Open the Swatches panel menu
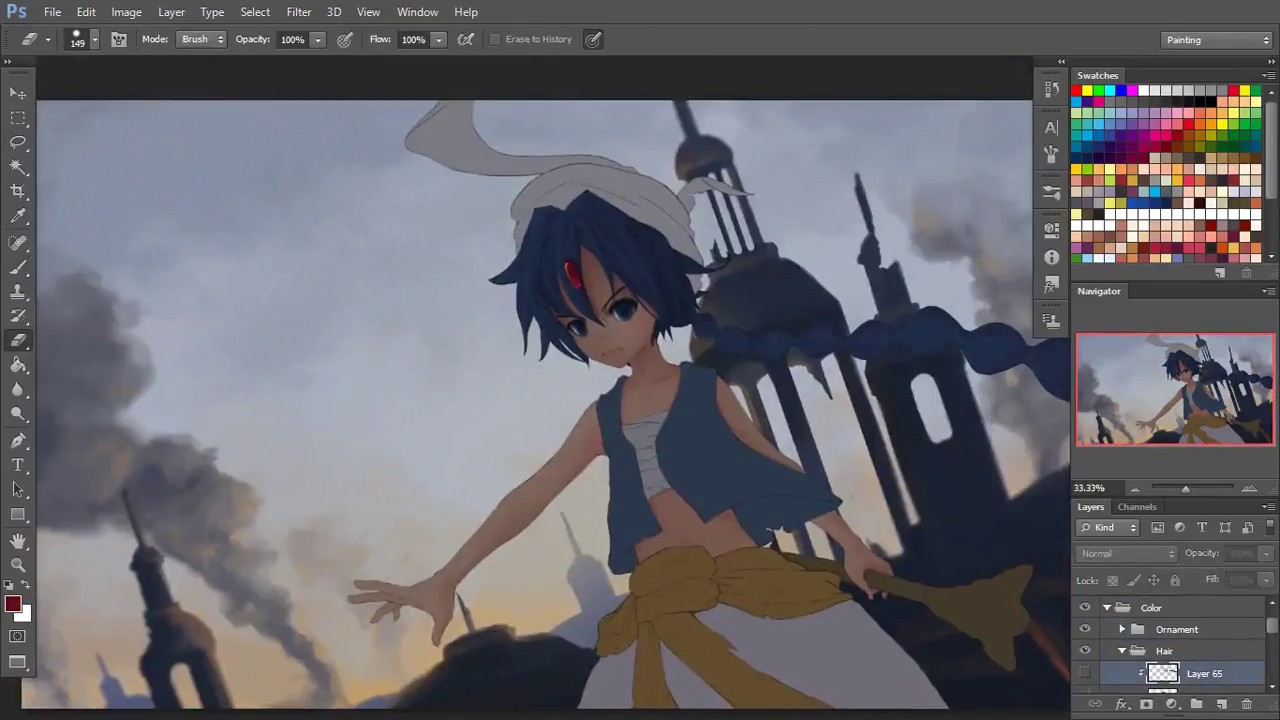 point(1268,76)
